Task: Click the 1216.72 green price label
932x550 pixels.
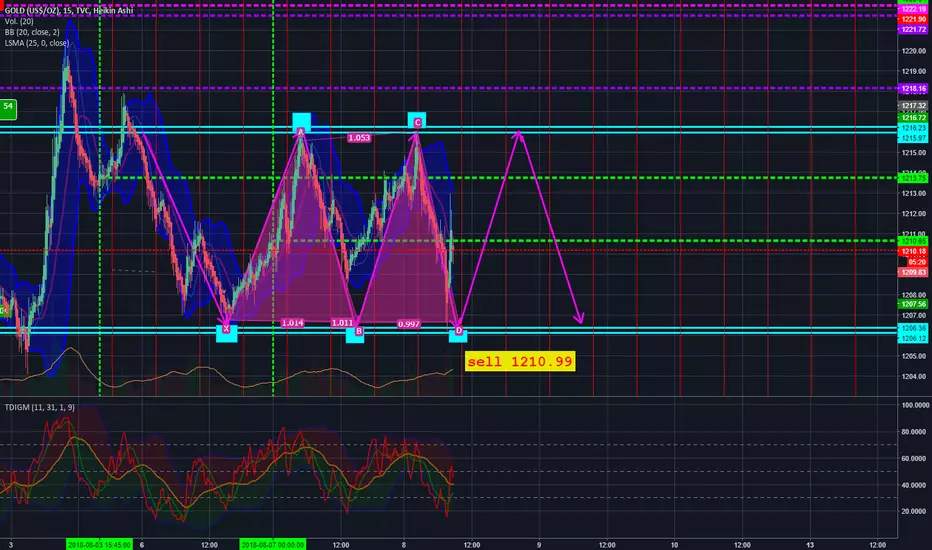Action: [913, 118]
